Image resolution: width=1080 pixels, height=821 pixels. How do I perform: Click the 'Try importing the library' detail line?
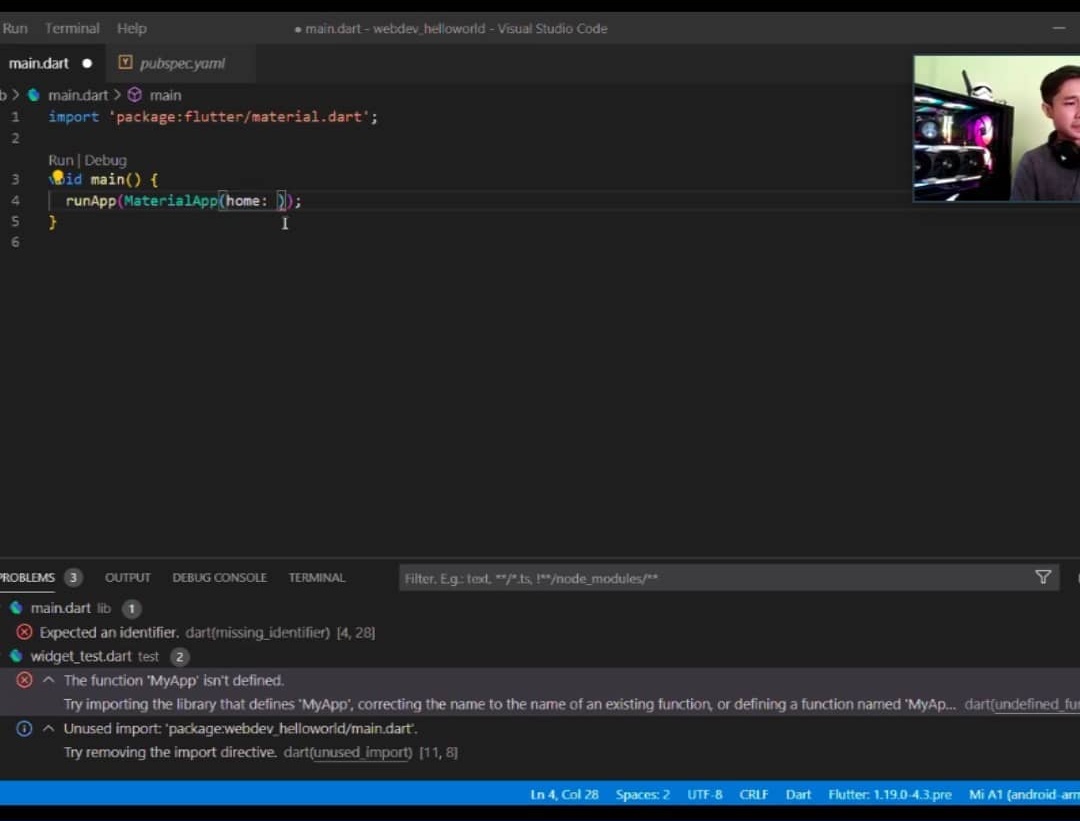click(510, 704)
